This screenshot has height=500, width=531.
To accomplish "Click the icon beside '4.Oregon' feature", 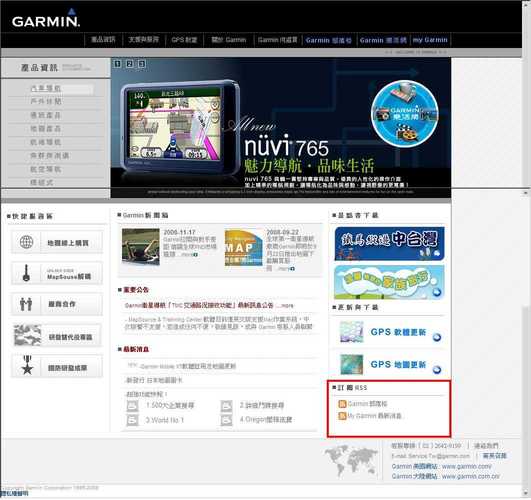I will (226, 420).
